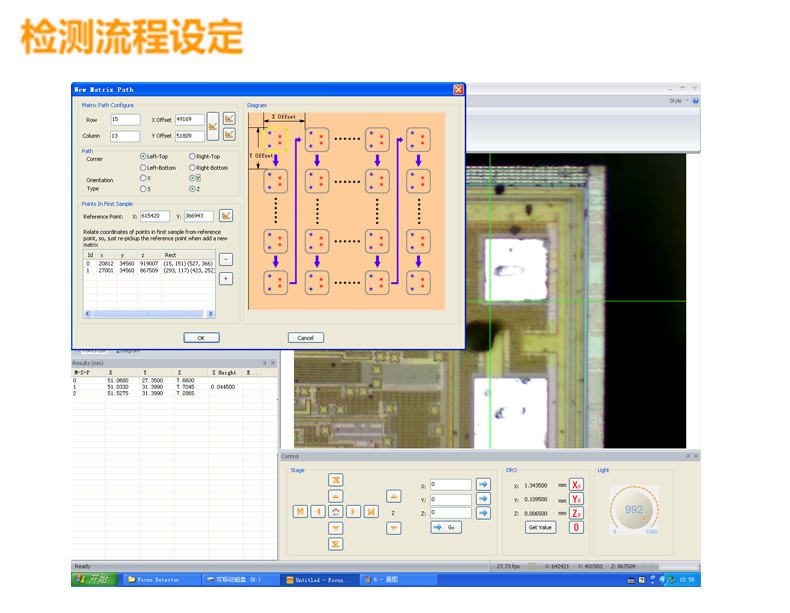790x613 pixels.
Task: Move stage to the topmost limit
Action: click(336, 480)
